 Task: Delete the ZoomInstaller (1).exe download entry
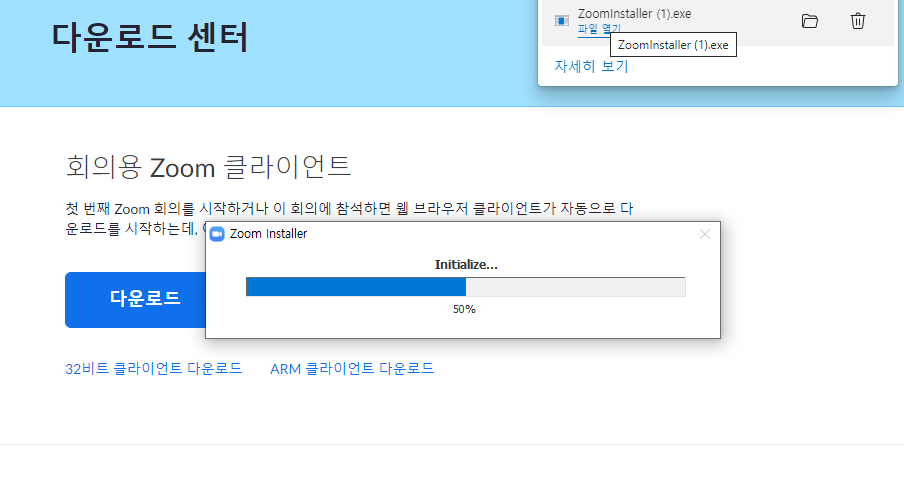click(857, 21)
